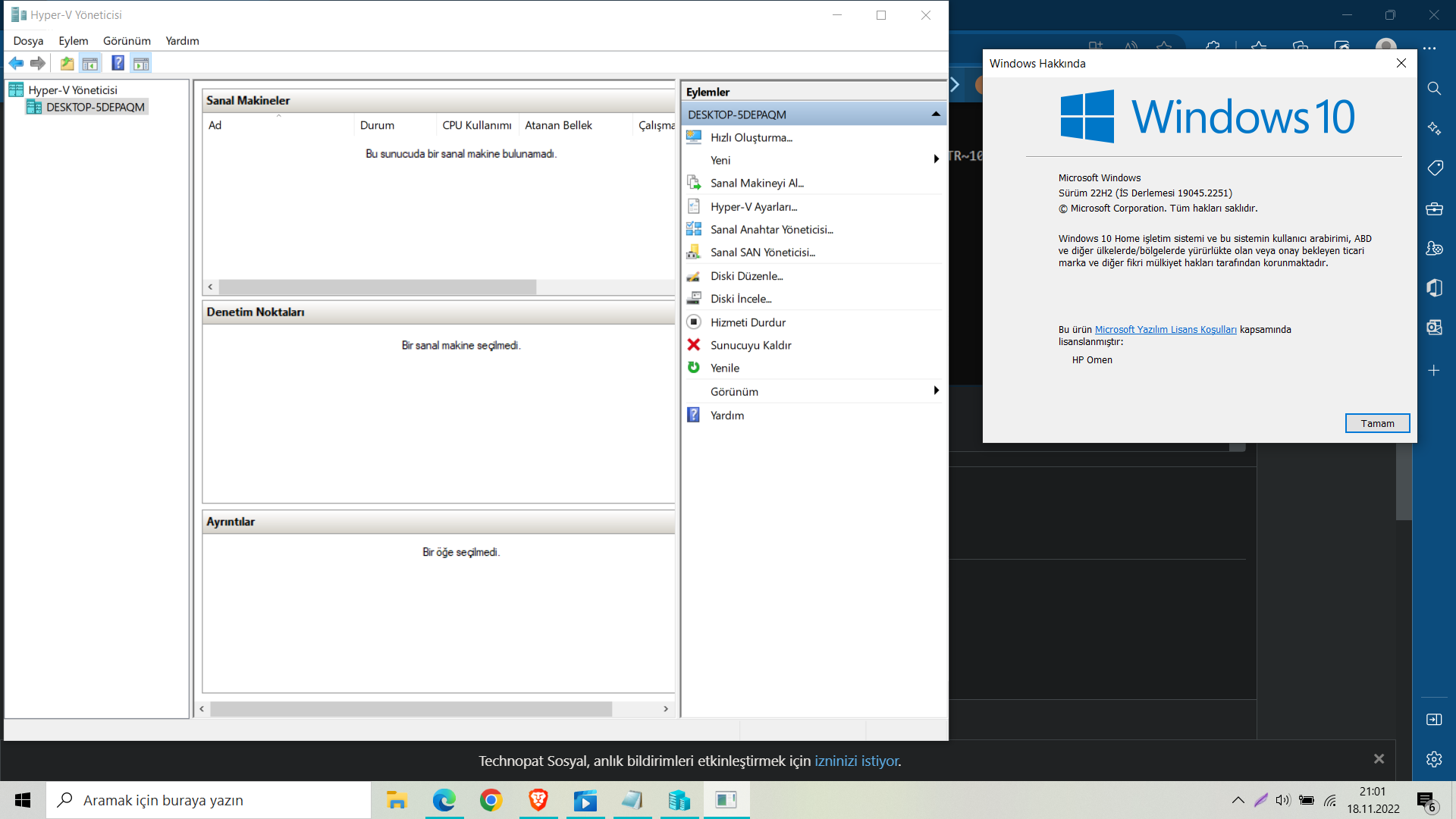Click the green Yenile refresh icon
The image size is (1456, 819).
click(693, 368)
